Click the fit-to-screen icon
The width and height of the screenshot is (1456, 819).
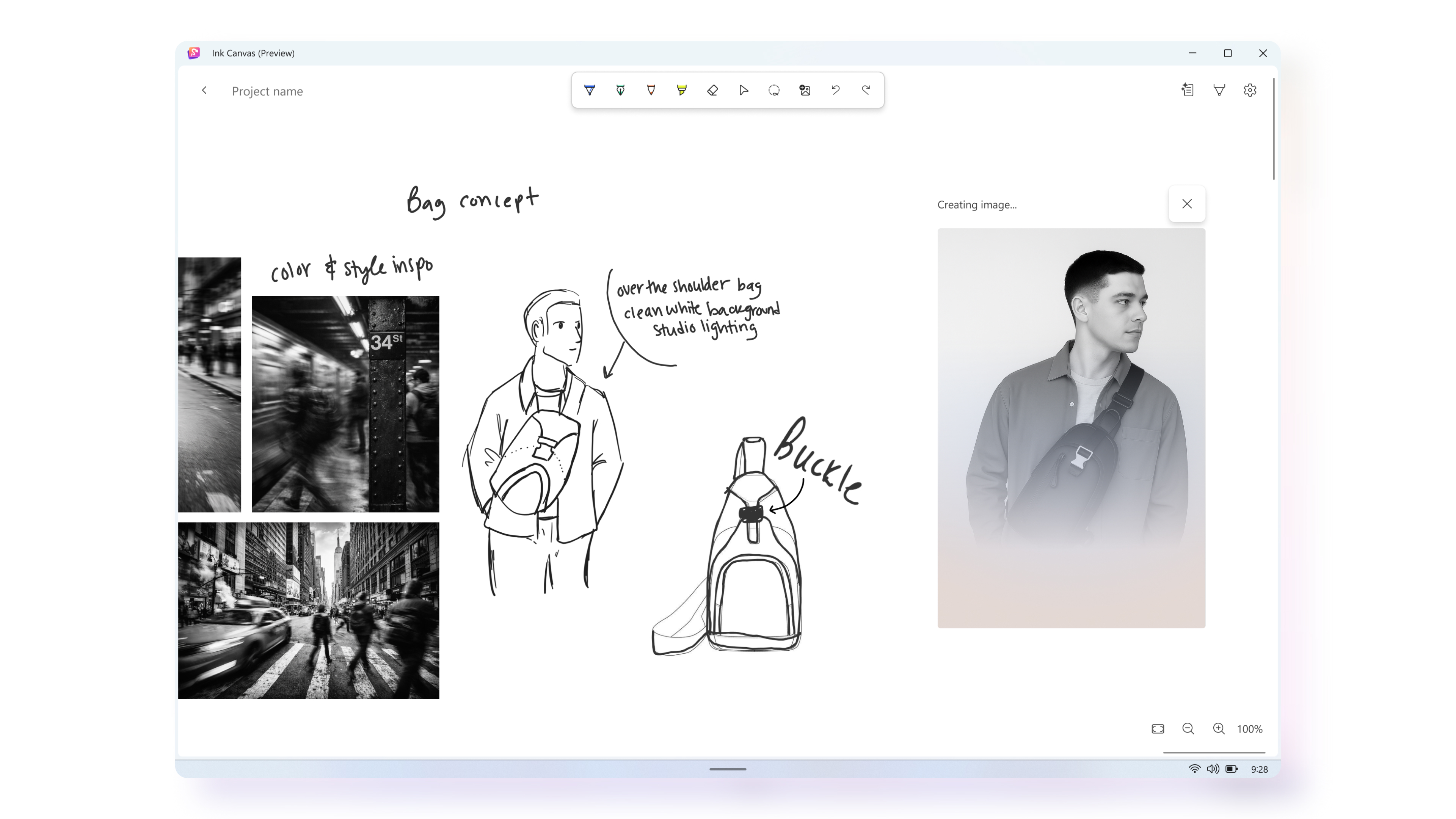point(1158,728)
